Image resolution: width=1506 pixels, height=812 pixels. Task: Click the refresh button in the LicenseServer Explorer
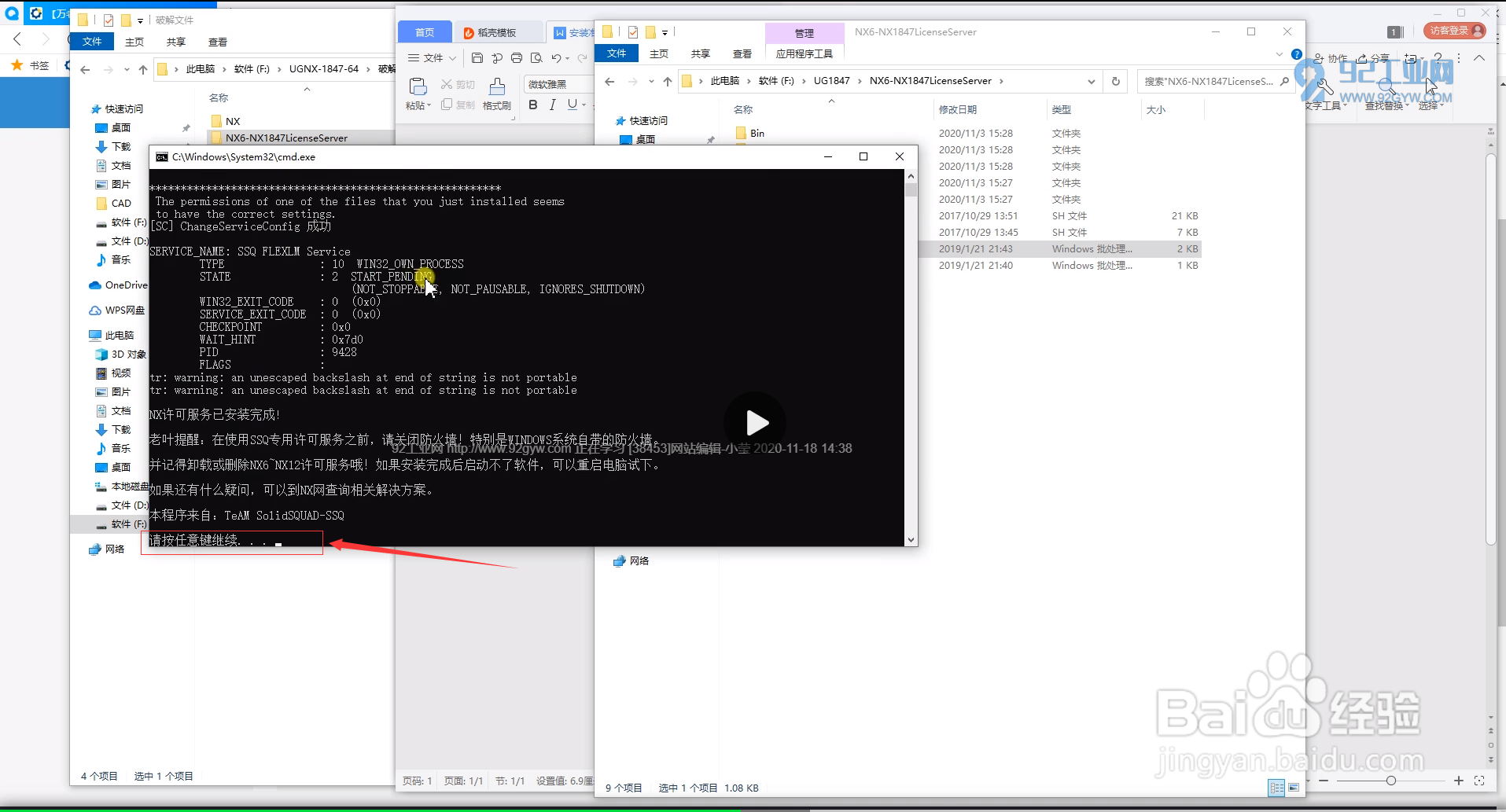[x=1115, y=81]
